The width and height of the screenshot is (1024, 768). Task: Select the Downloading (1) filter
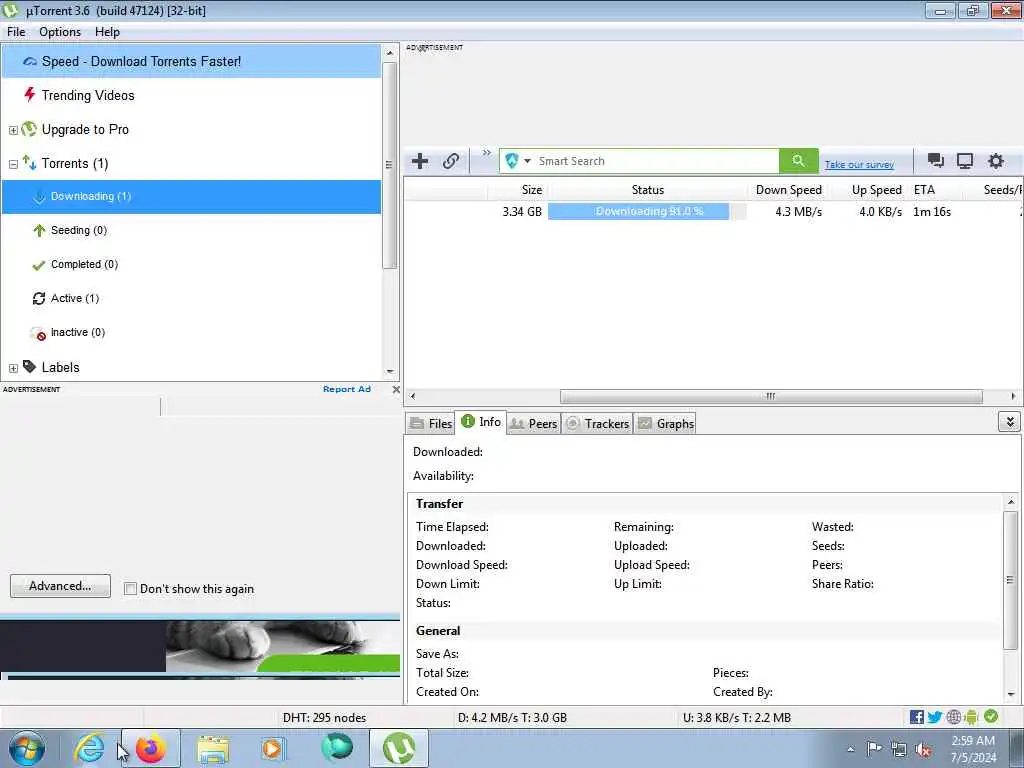click(x=191, y=197)
